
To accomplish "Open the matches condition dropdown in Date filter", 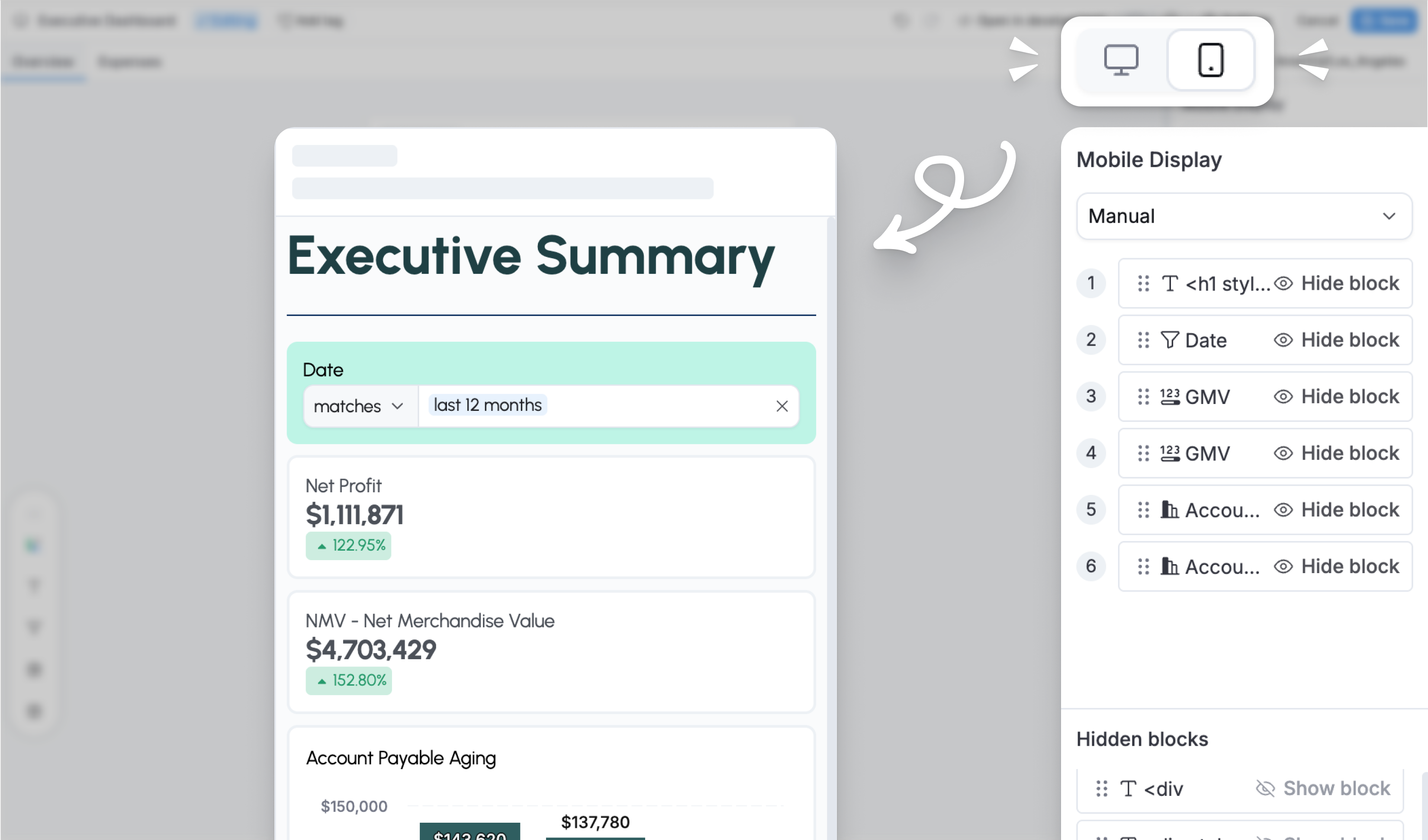I will 359,406.
